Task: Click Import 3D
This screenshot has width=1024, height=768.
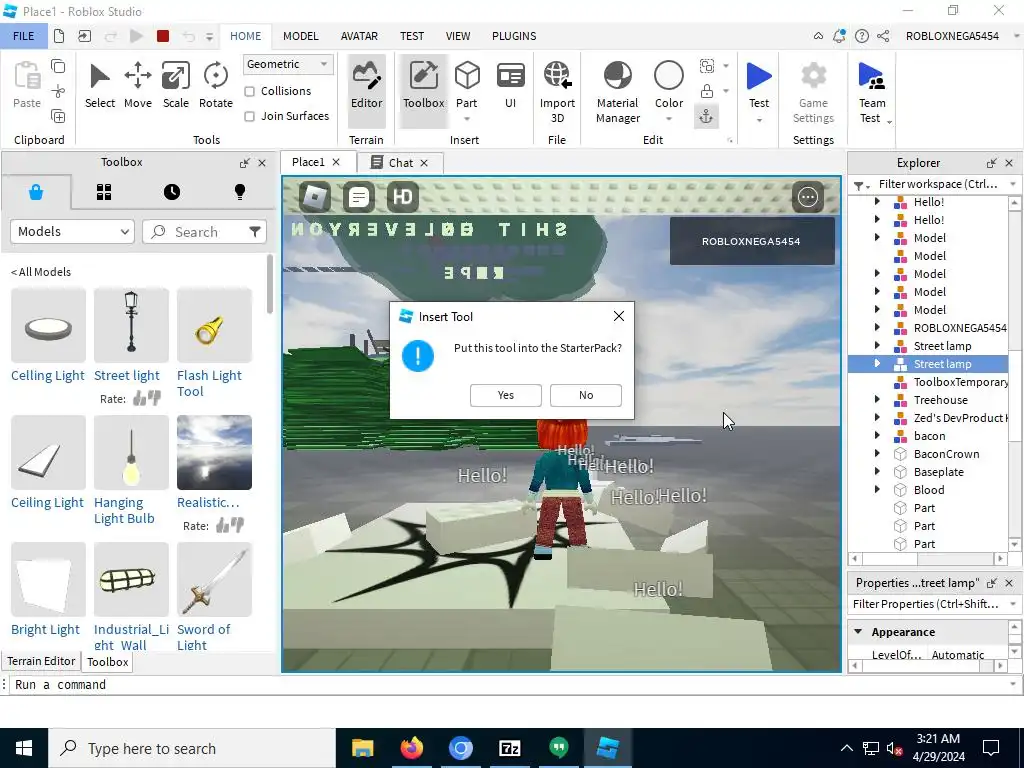Action: pyautogui.click(x=557, y=92)
